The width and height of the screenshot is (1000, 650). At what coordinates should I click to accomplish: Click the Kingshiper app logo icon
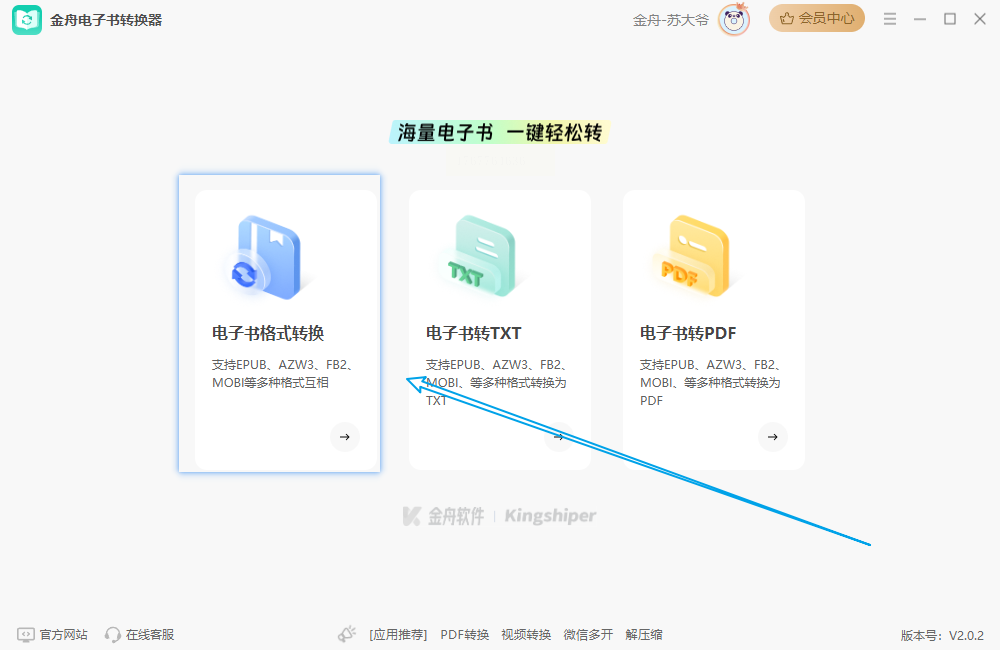pyautogui.click(x=27, y=20)
